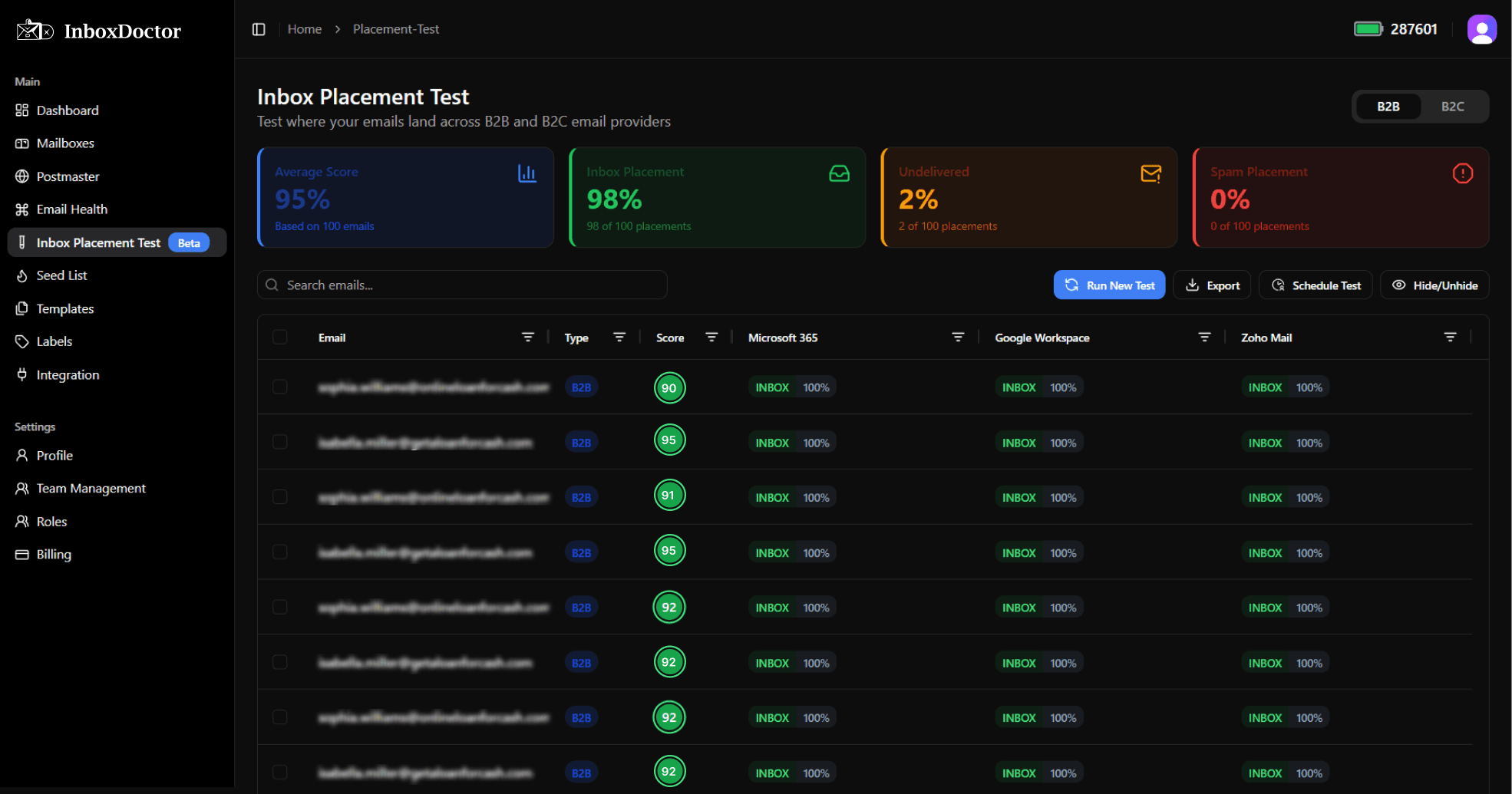Switch to the B2B tab
This screenshot has width=1512, height=794.
pos(1388,107)
